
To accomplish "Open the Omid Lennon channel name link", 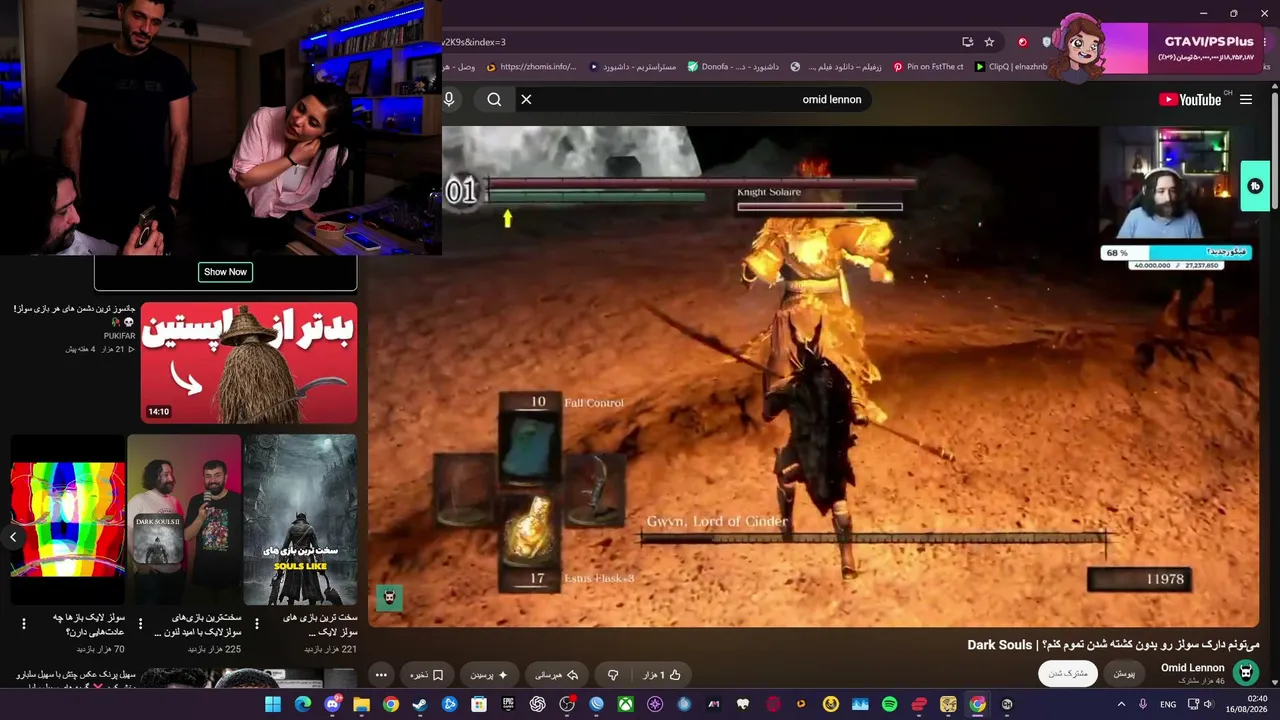I will tap(1193, 668).
